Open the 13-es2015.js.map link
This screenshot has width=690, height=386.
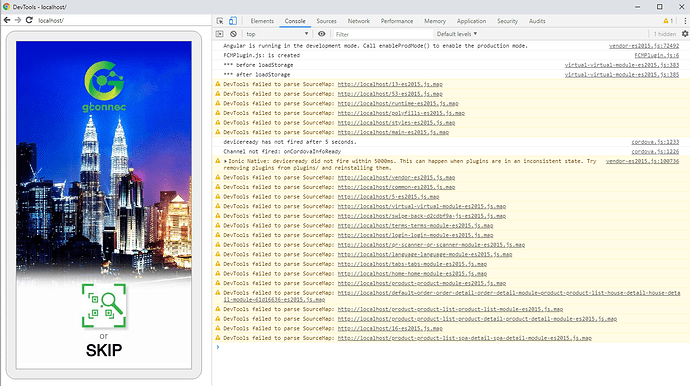[390, 84]
